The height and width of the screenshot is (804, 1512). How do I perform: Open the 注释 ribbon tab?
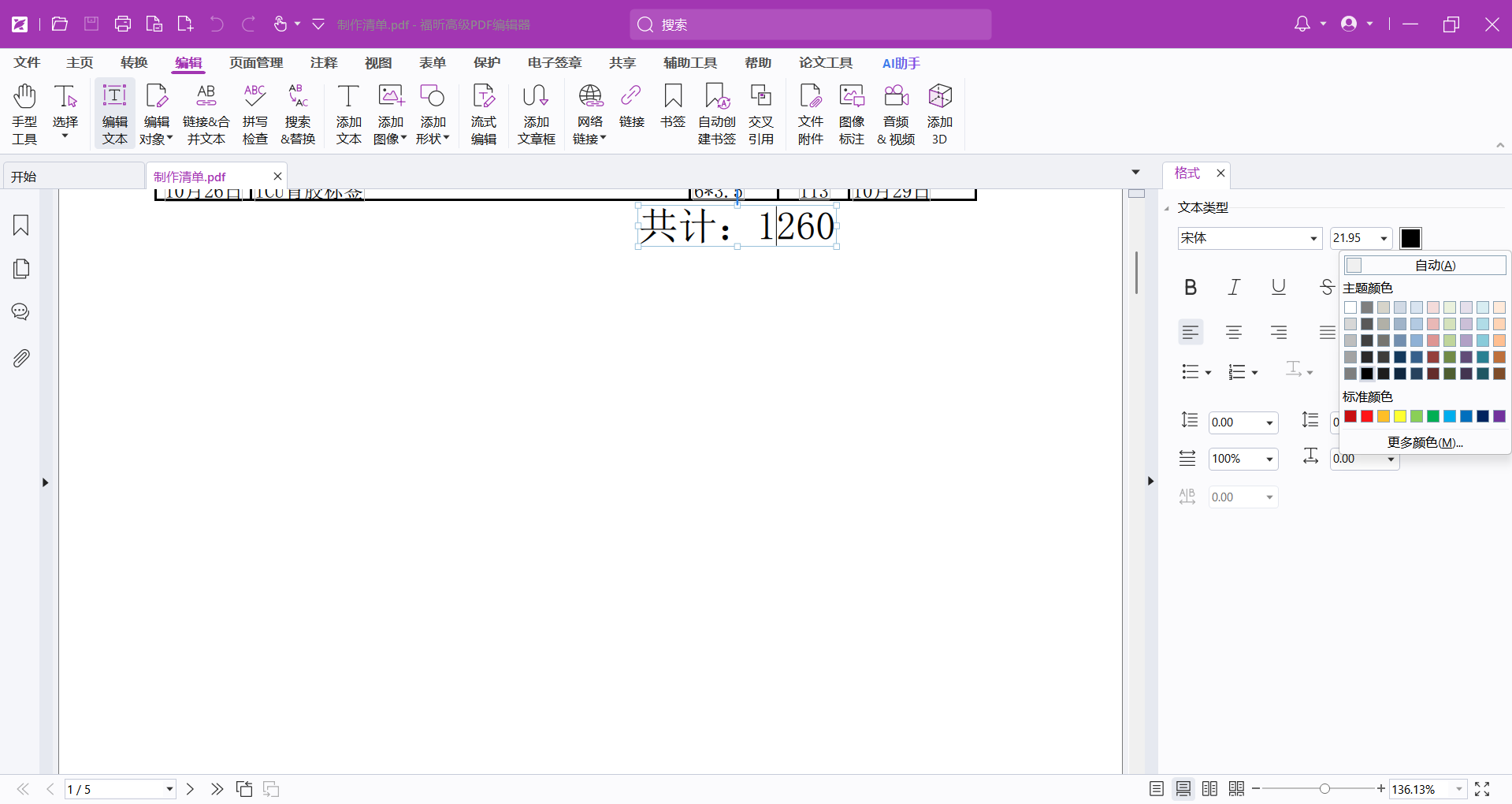point(323,63)
